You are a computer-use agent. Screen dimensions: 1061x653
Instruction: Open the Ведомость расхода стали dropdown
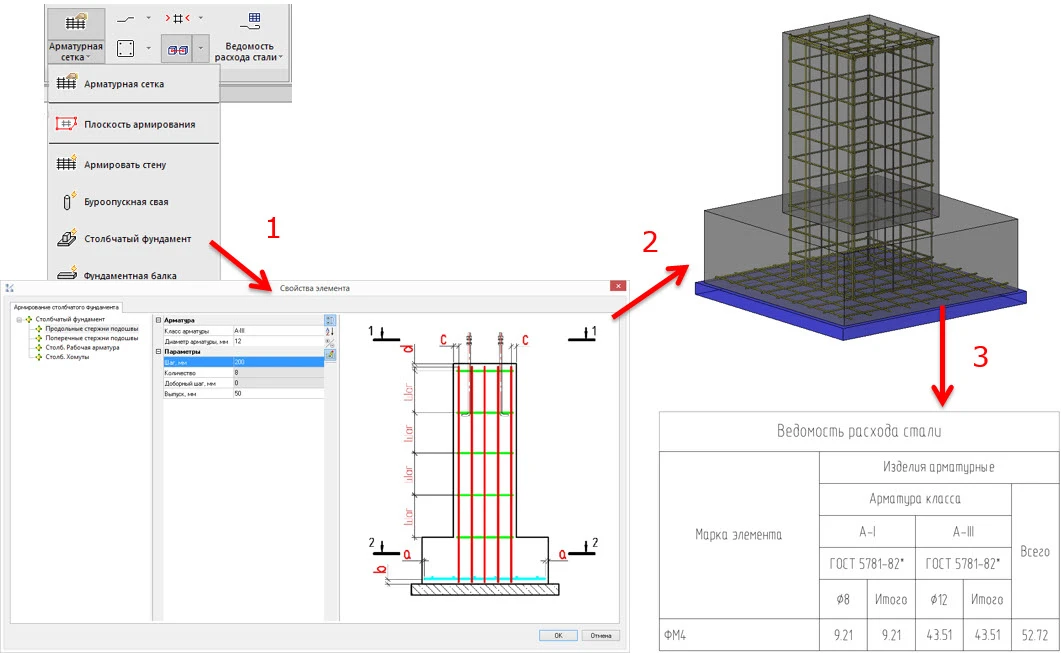(248, 52)
